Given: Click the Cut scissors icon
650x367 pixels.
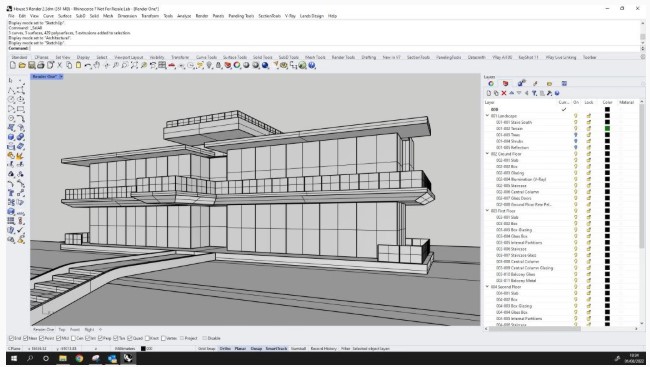Looking at the screenshot, I should pos(60,65).
